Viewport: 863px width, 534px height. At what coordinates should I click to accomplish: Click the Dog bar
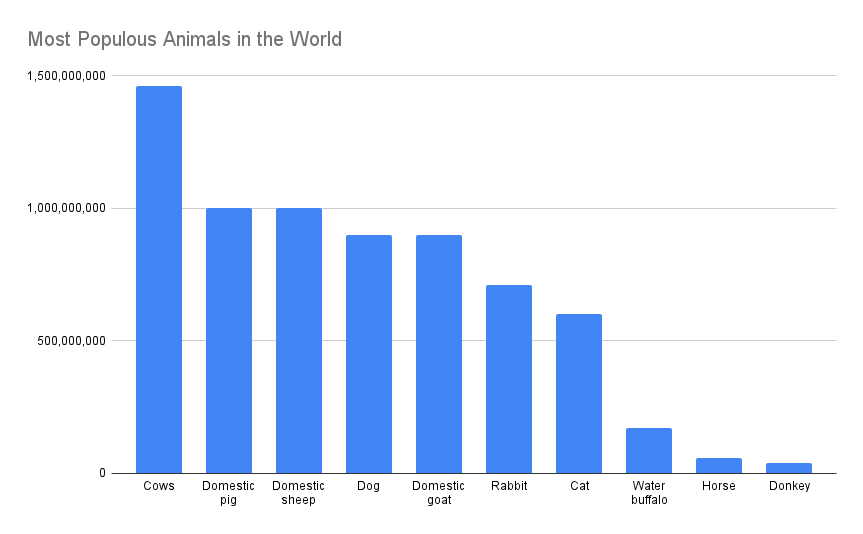pos(369,354)
